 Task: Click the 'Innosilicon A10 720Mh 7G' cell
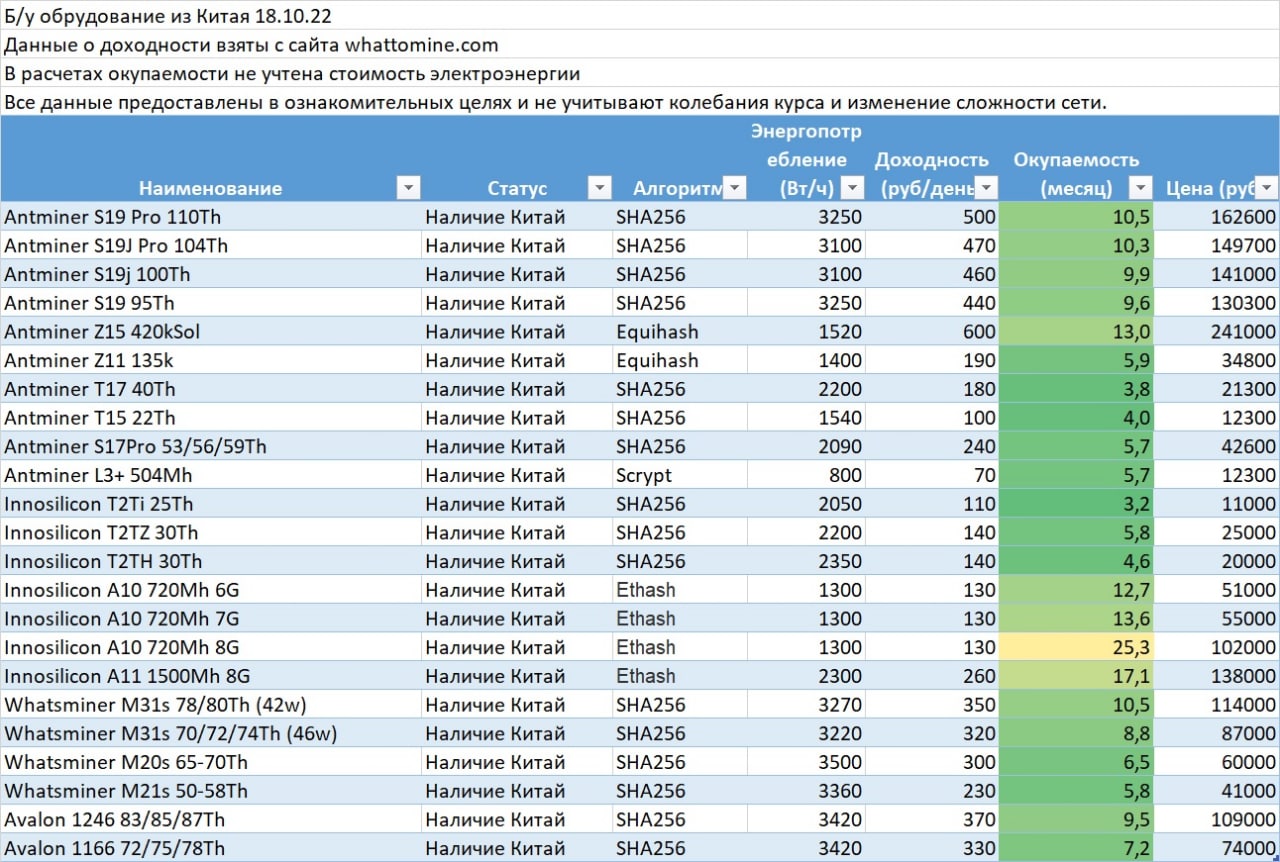[x=210, y=619]
